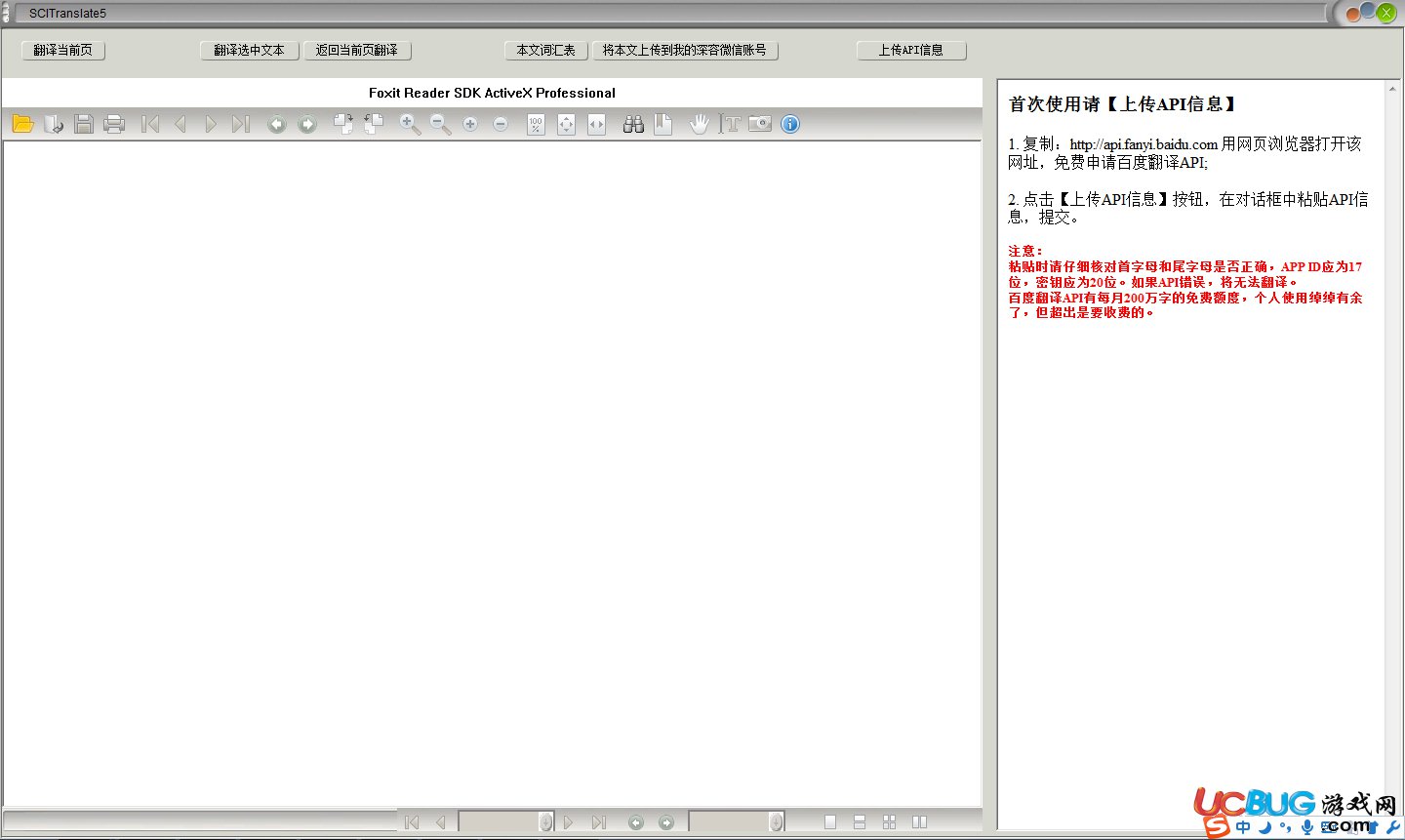1405x840 pixels.
Task: Click heading 首次使用请【上传API信息】
Action: (1123, 104)
